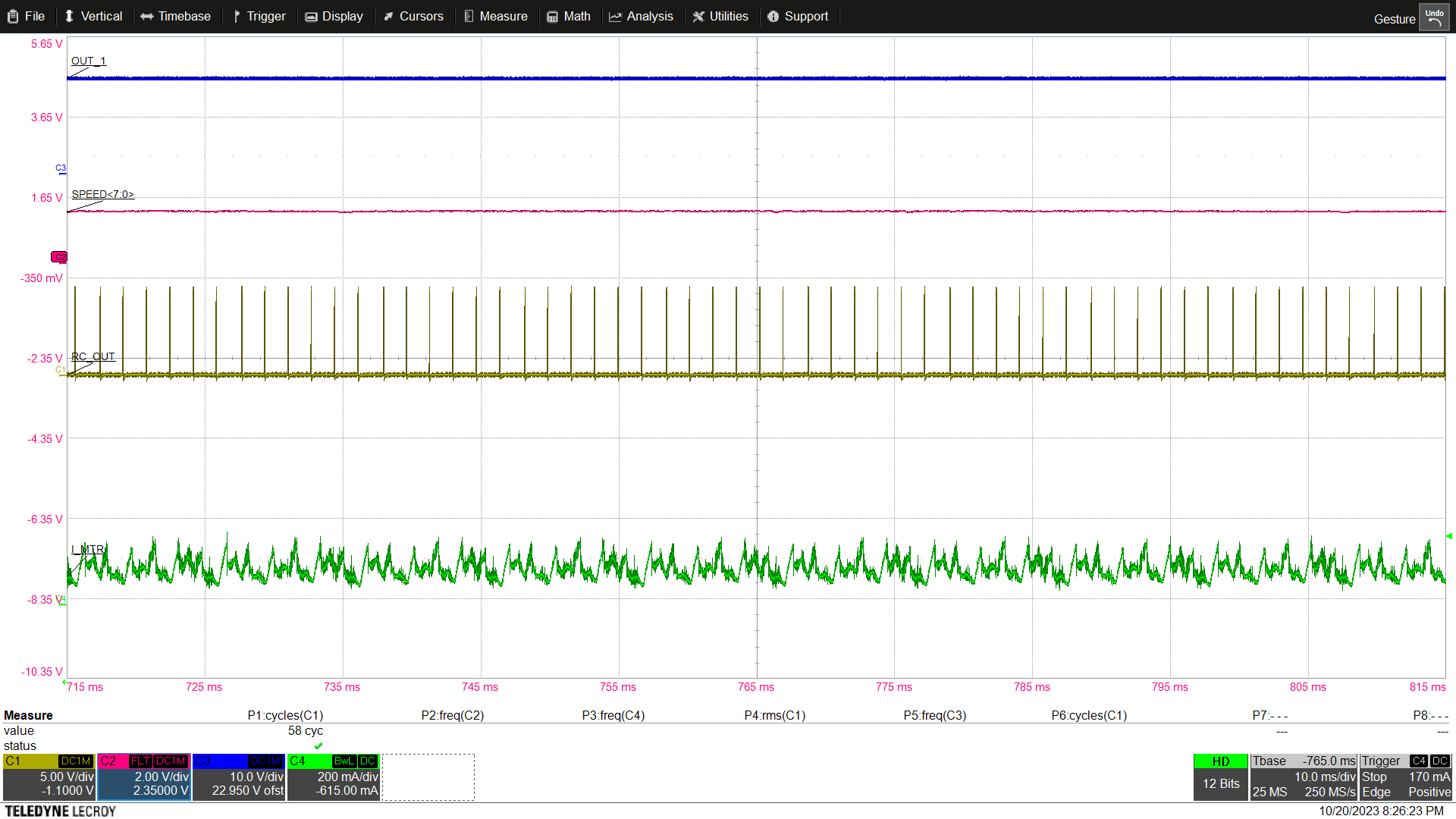1456x819 pixels.
Task: Select the Vertical axis icon in menu bar
Action: [70, 16]
